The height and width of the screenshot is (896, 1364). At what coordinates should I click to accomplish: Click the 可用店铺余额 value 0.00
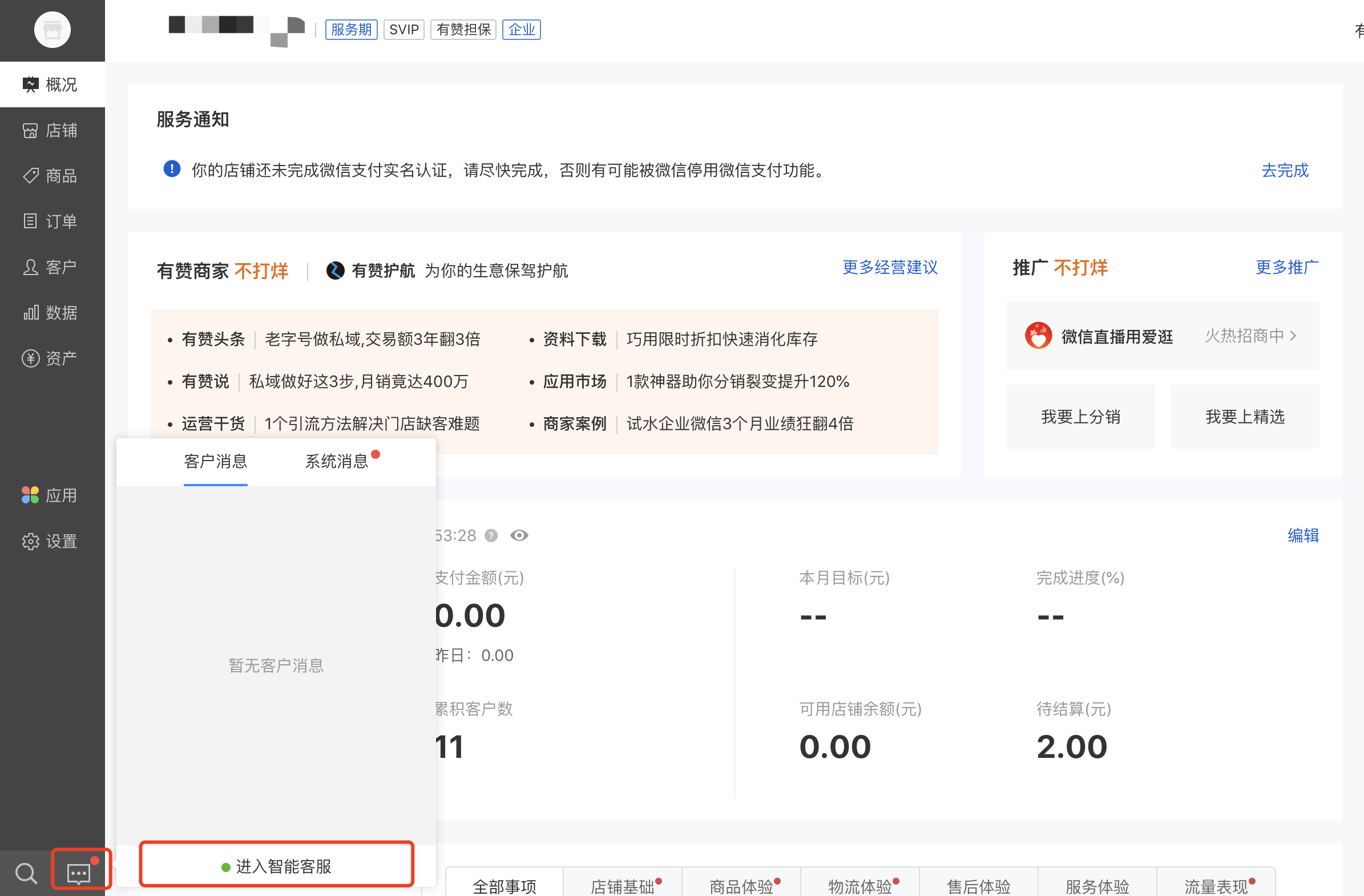(x=835, y=747)
